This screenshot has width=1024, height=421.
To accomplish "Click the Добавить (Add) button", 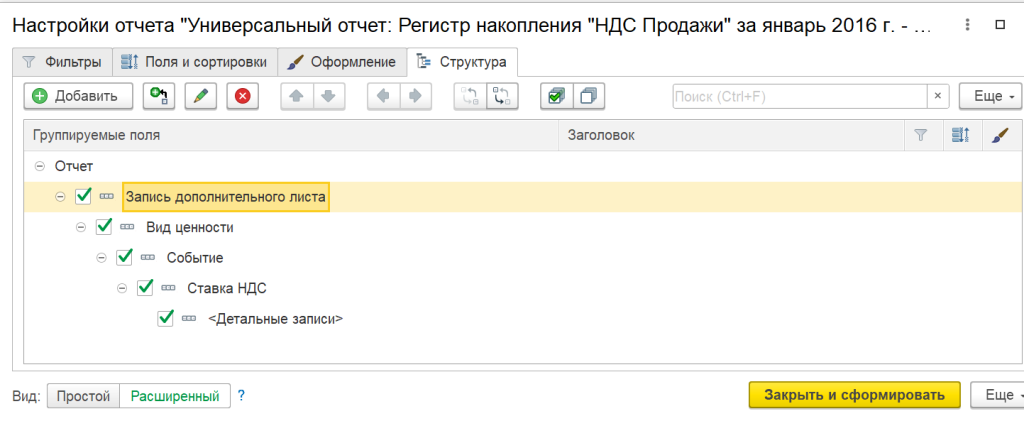I will coord(78,96).
